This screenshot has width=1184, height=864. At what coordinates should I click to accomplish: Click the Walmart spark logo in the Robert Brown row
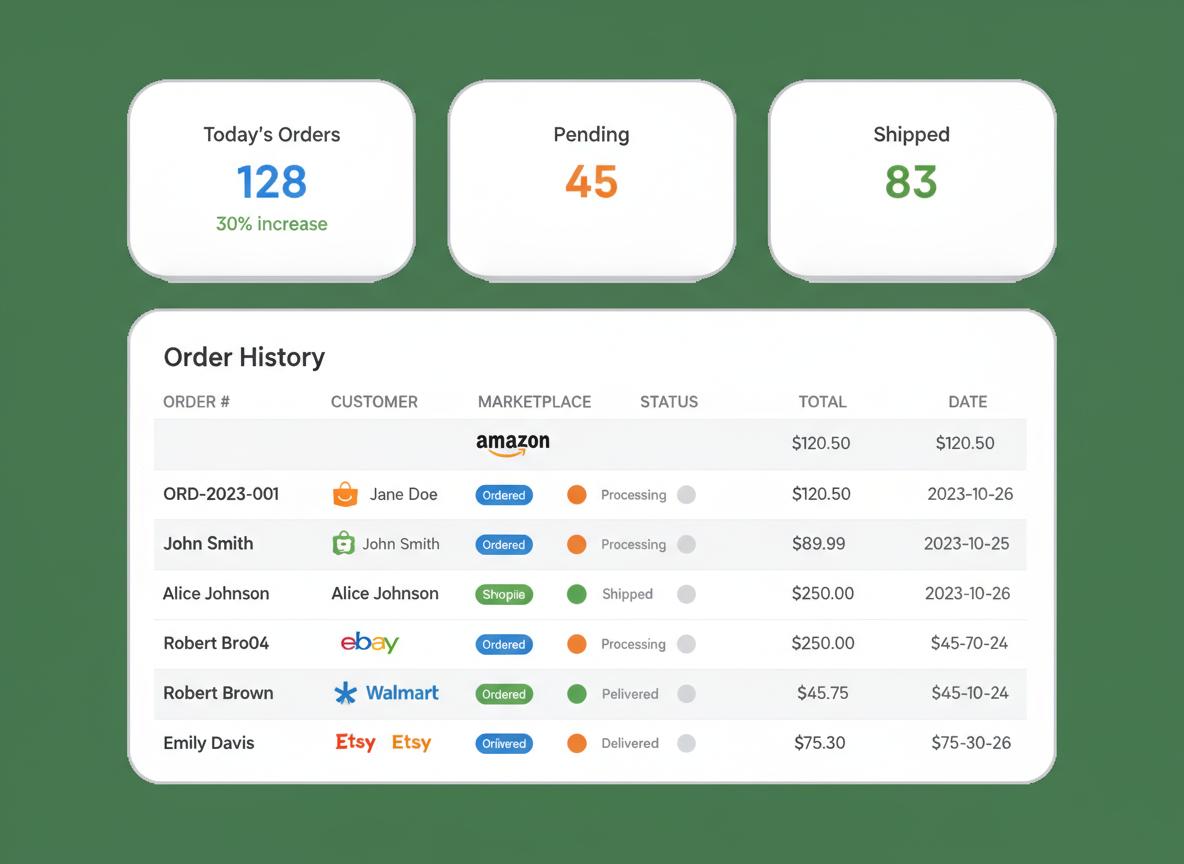[x=345, y=693]
